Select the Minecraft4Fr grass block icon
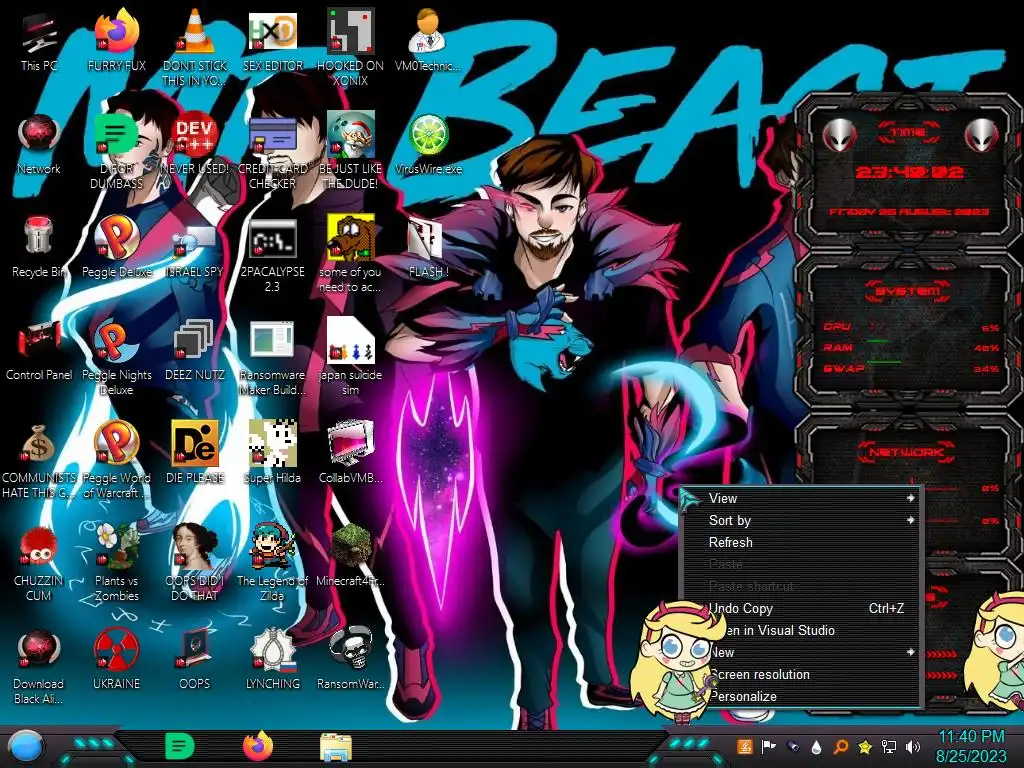The image size is (1024, 768). [350, 556]
